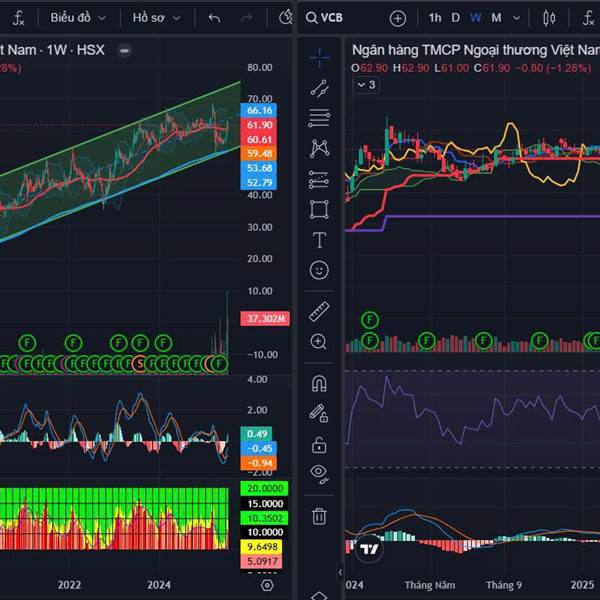The width and height of the screenshot is (600, 600).
Task: Click the 52.79 price label
Action: pos(259,183)
